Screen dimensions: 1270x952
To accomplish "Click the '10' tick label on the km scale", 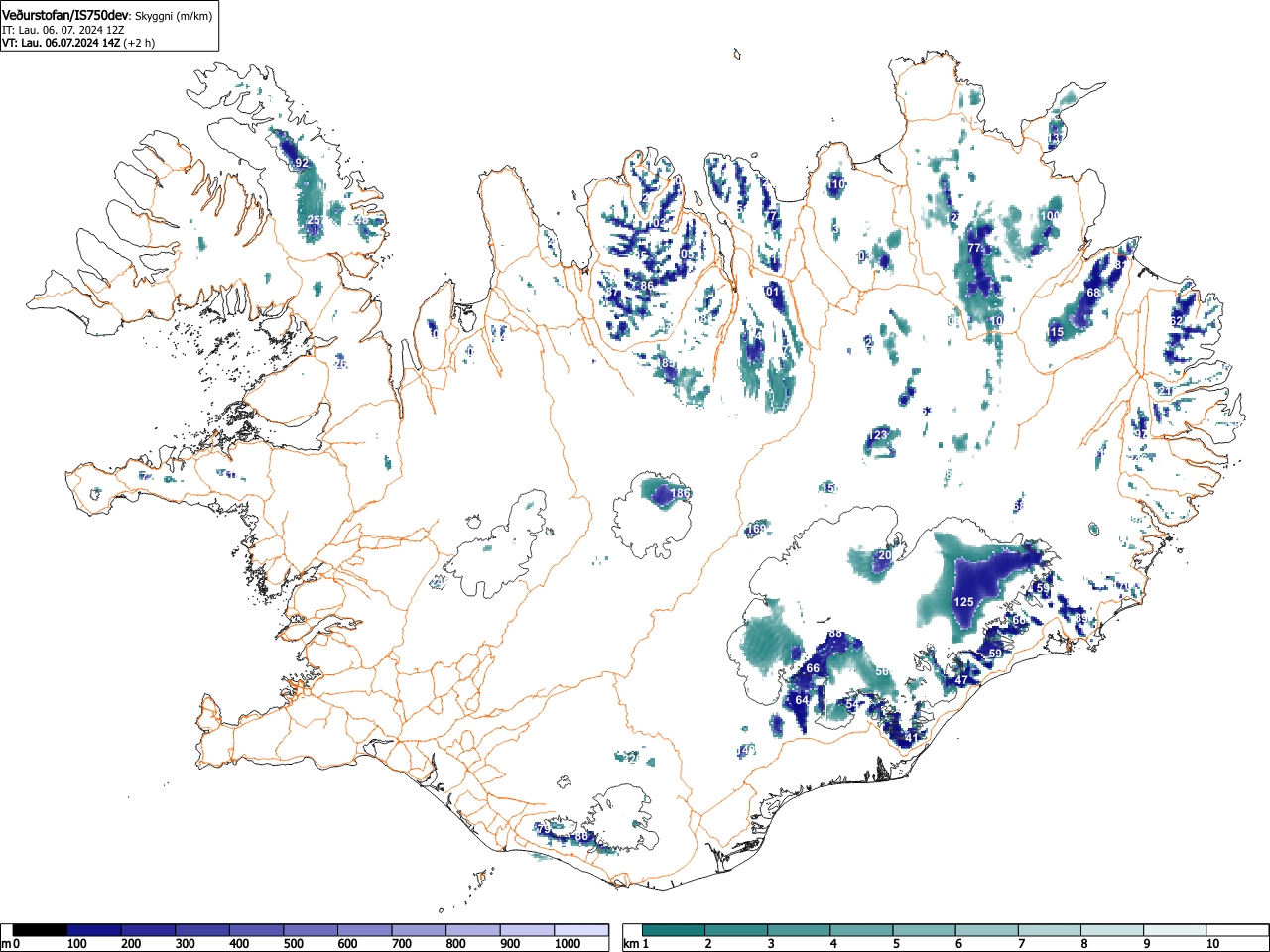I will [1212, 944].
